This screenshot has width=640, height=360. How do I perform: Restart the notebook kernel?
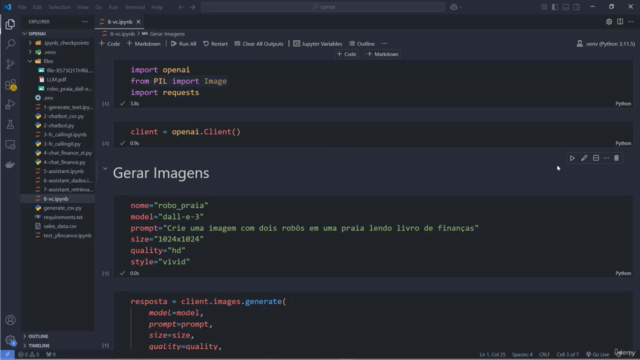[x=215, y=44]
